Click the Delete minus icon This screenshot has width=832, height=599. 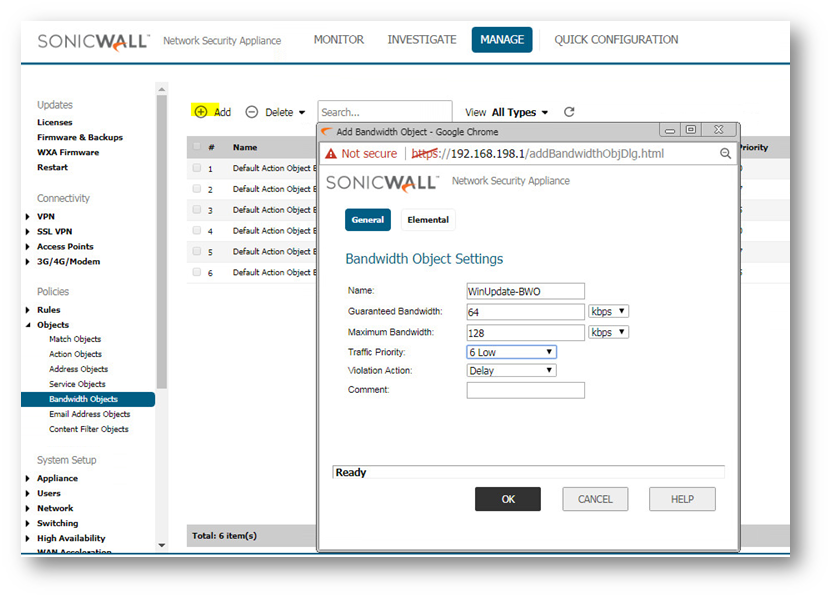(252, 112)
